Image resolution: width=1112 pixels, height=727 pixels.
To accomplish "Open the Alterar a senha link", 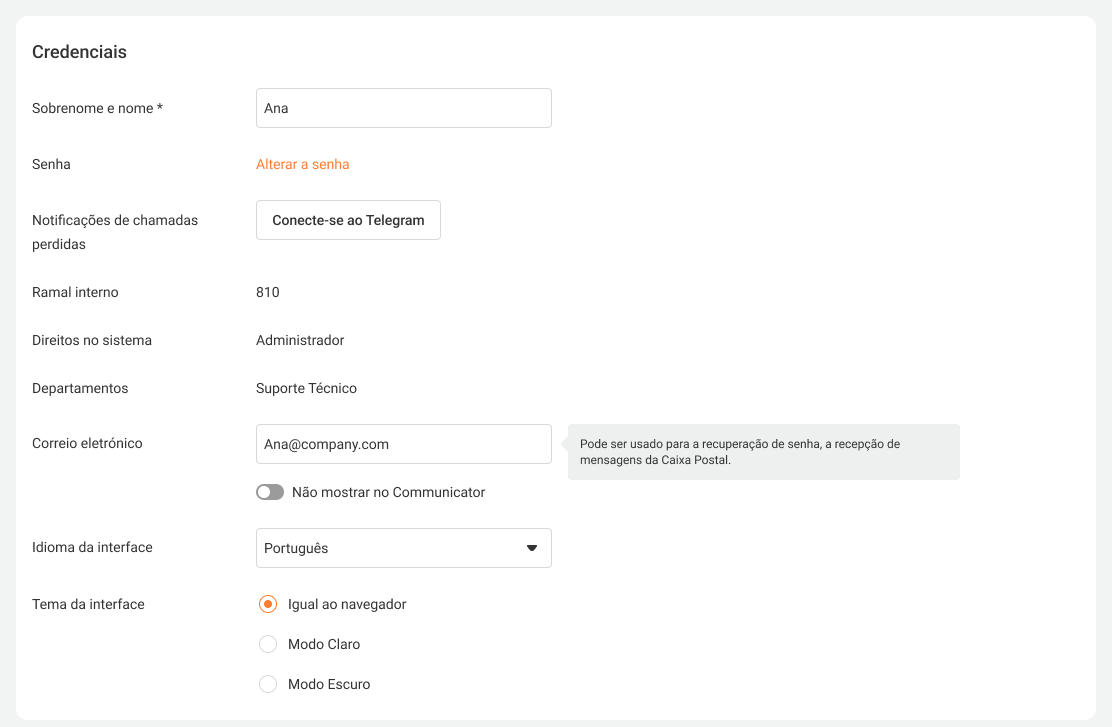I will click(302, 164).
